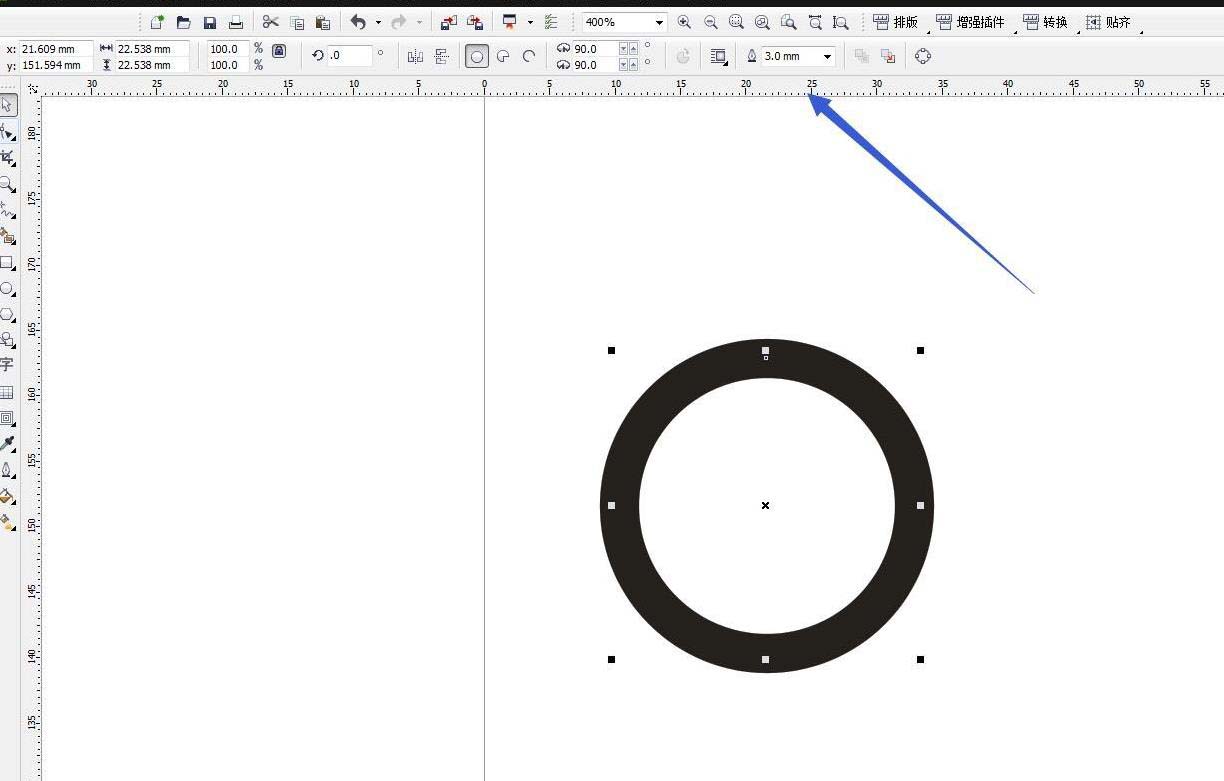Open the 排版 menu
The image size is (1224, 781).
(x=895, y=22)
